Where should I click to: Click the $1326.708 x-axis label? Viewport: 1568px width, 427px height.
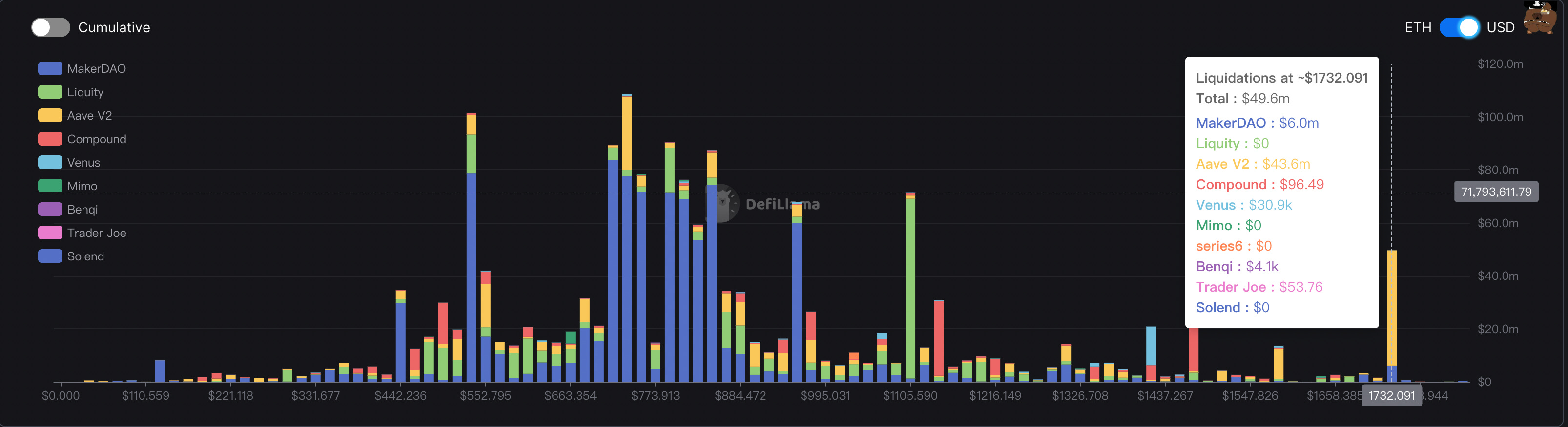click(x=1080, y=396)
